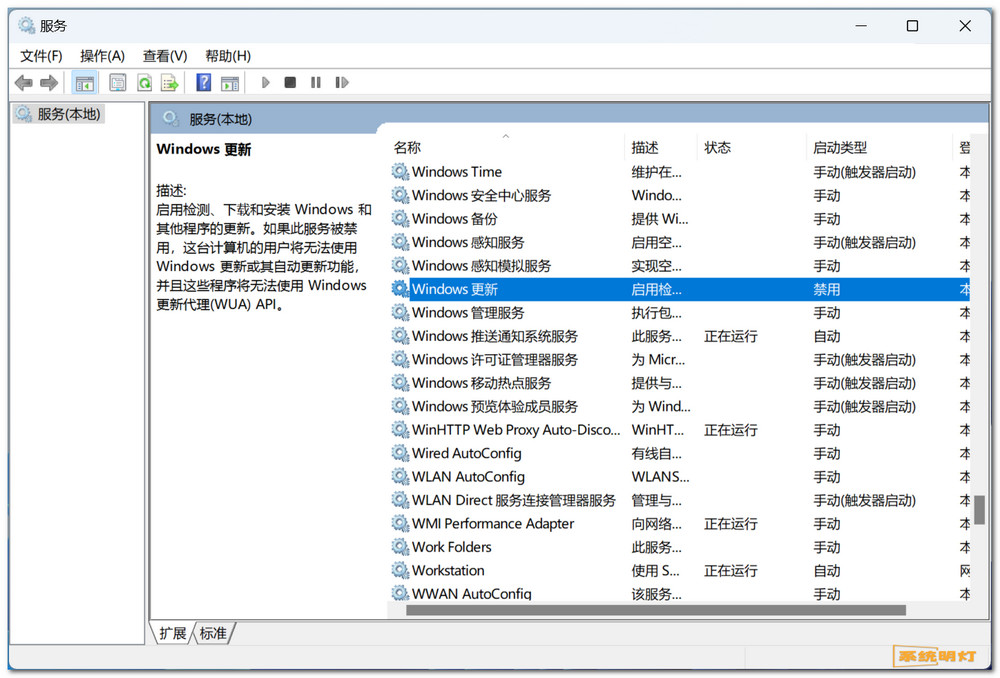Image resolution: width=1000 pixels, height=678 pixels.
Task: Open the 文件(F) menu
Action: tap(41, 55)
